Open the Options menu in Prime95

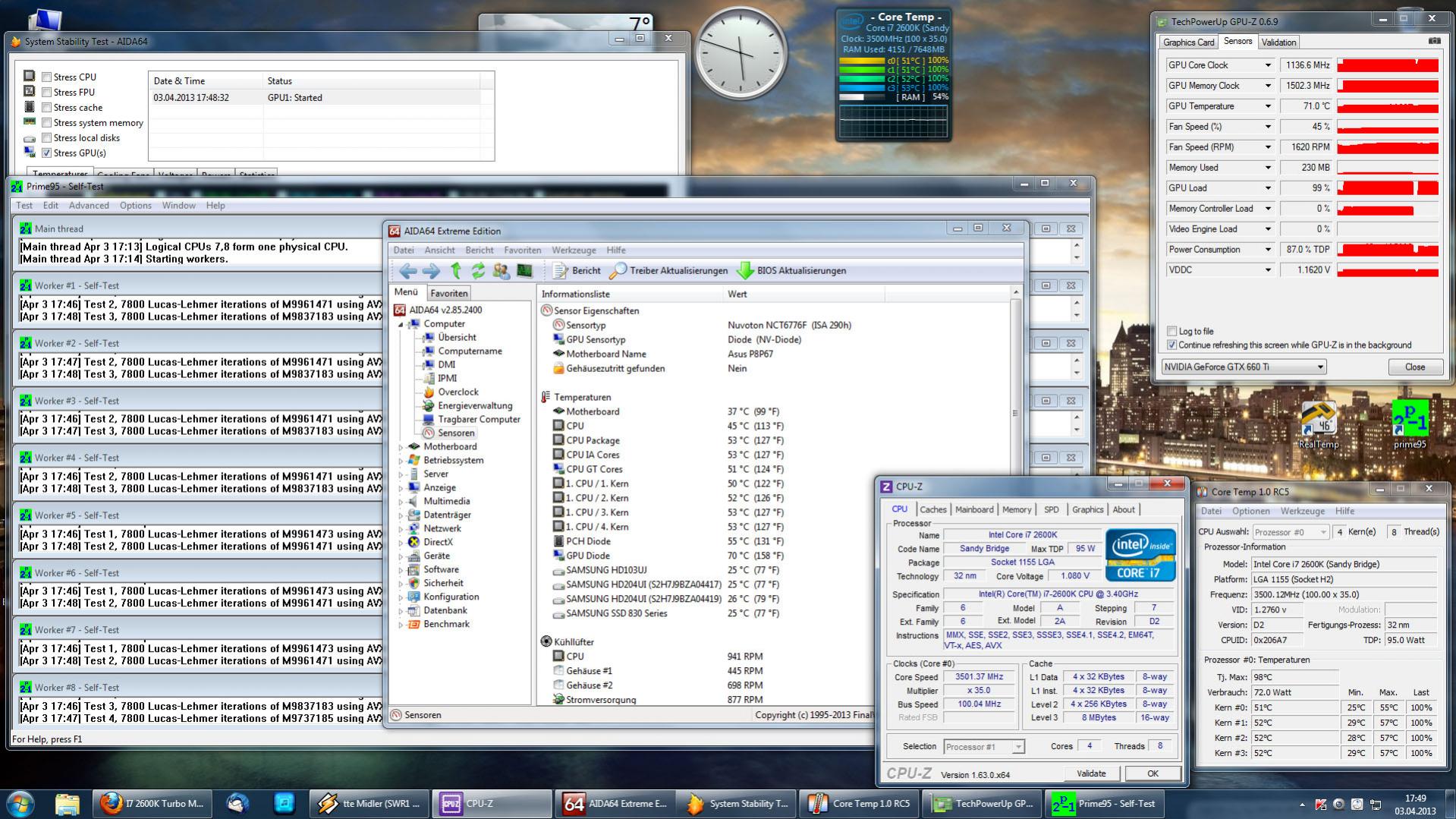tap(136, 205)
